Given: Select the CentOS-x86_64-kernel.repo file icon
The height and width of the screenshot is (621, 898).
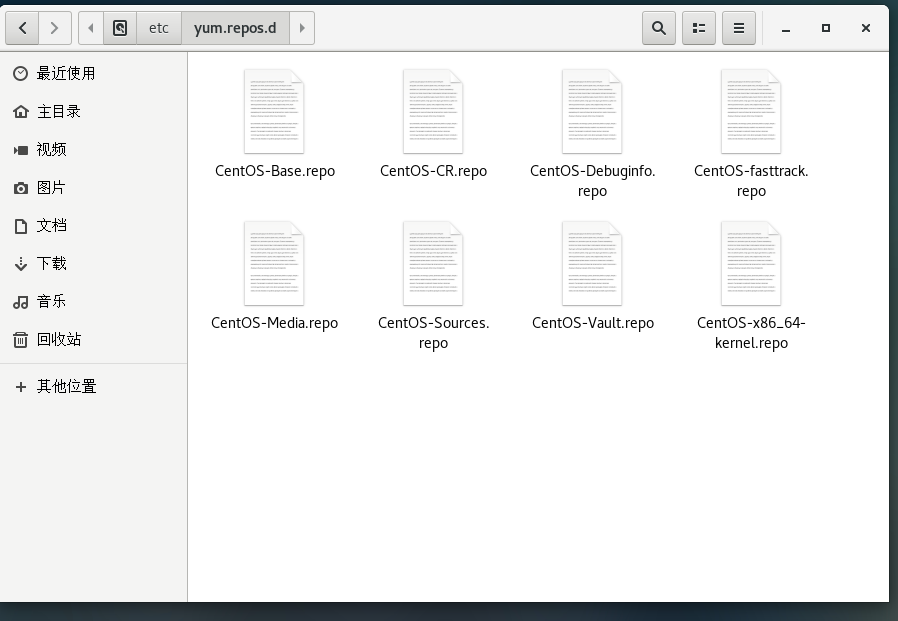Looking at the screenshot, I should pos(751,264).
